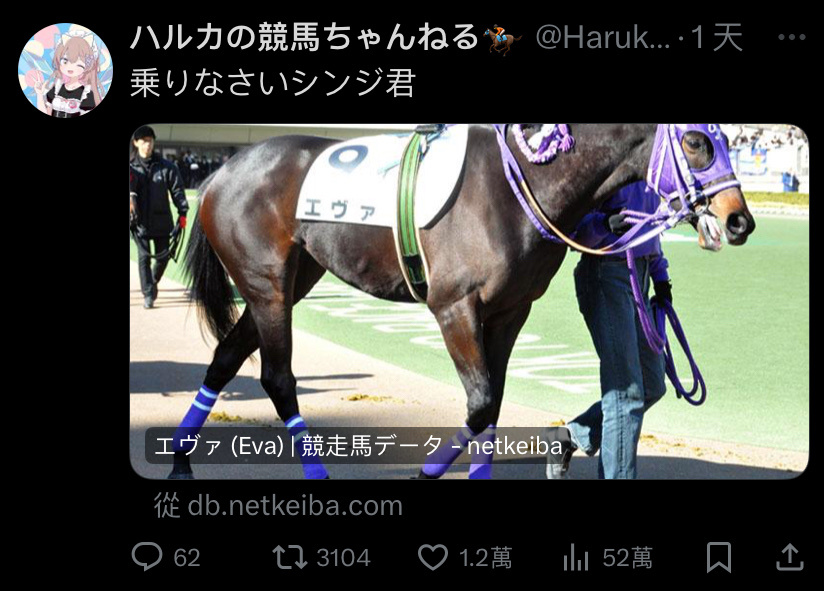824x591 pixels.
Task: Open the horse photo link card
Action: pyautogui.click(x=469, y=301)
